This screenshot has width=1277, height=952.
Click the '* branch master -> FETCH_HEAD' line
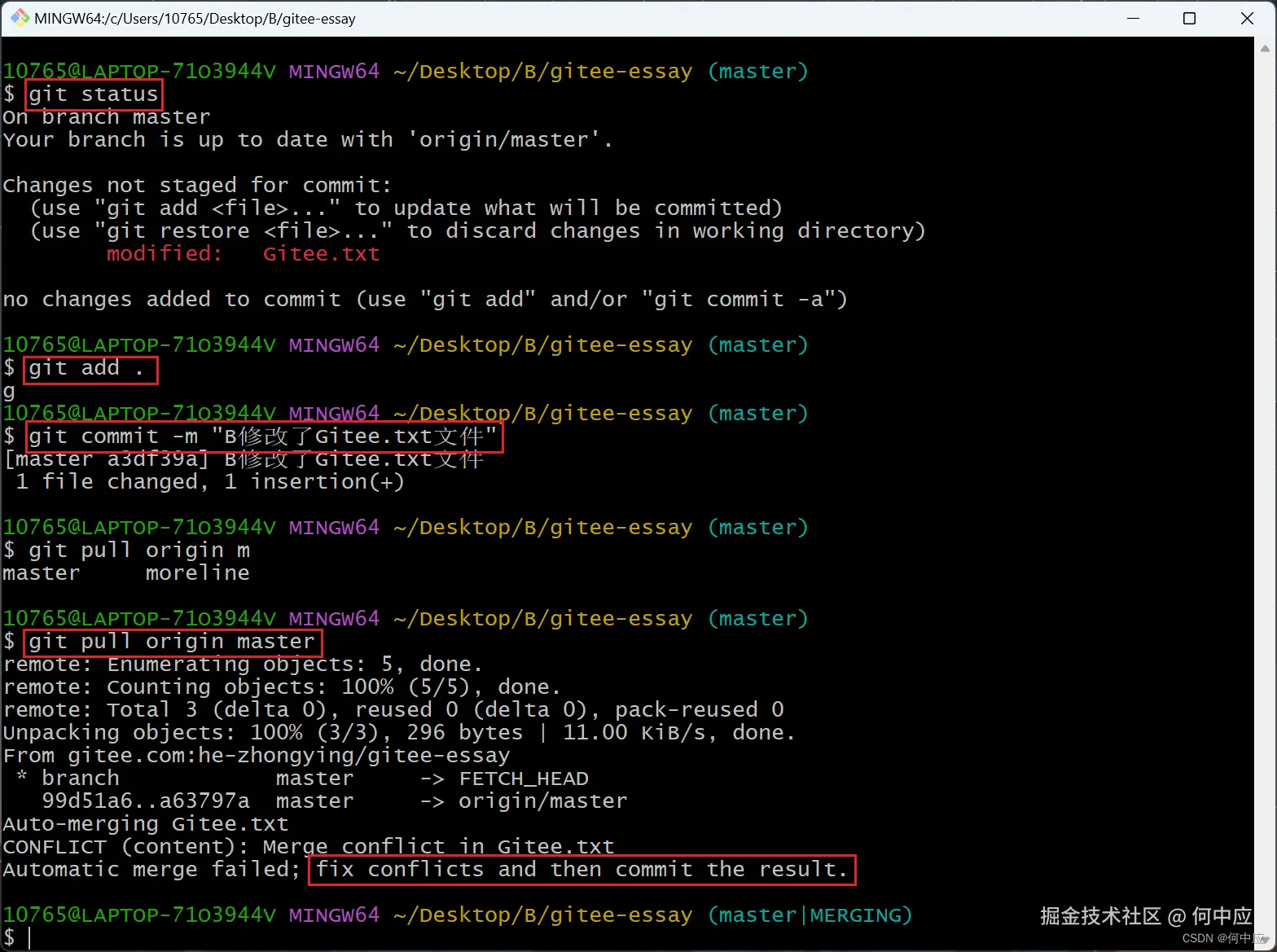[302, 779]
